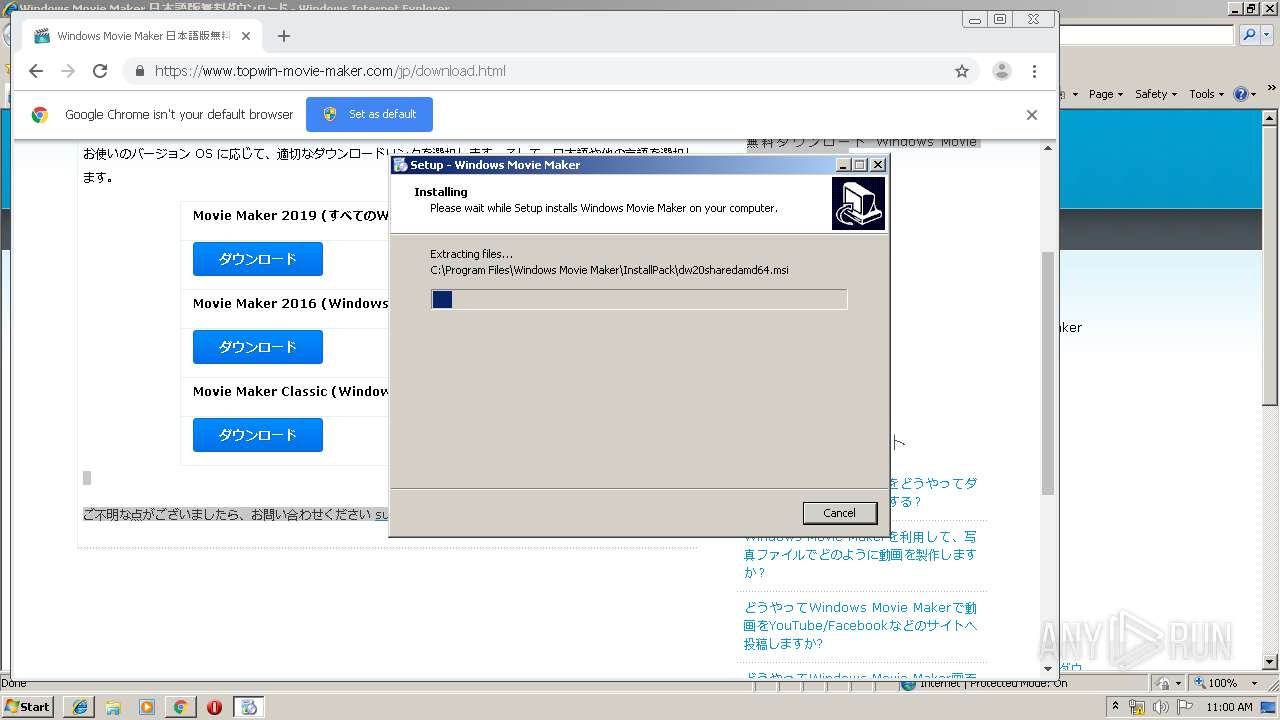Open Action Center flag icon

click(1184, 707)
